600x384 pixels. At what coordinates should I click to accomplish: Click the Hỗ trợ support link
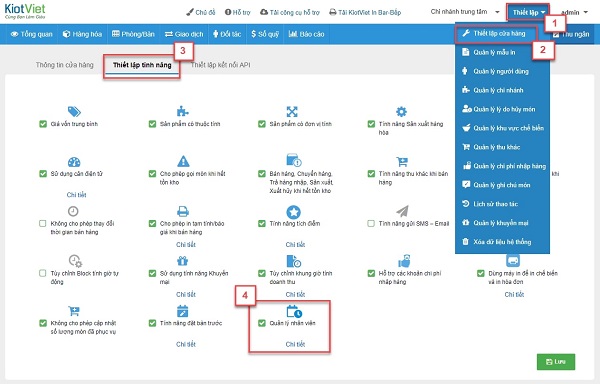tap(237, 12)
